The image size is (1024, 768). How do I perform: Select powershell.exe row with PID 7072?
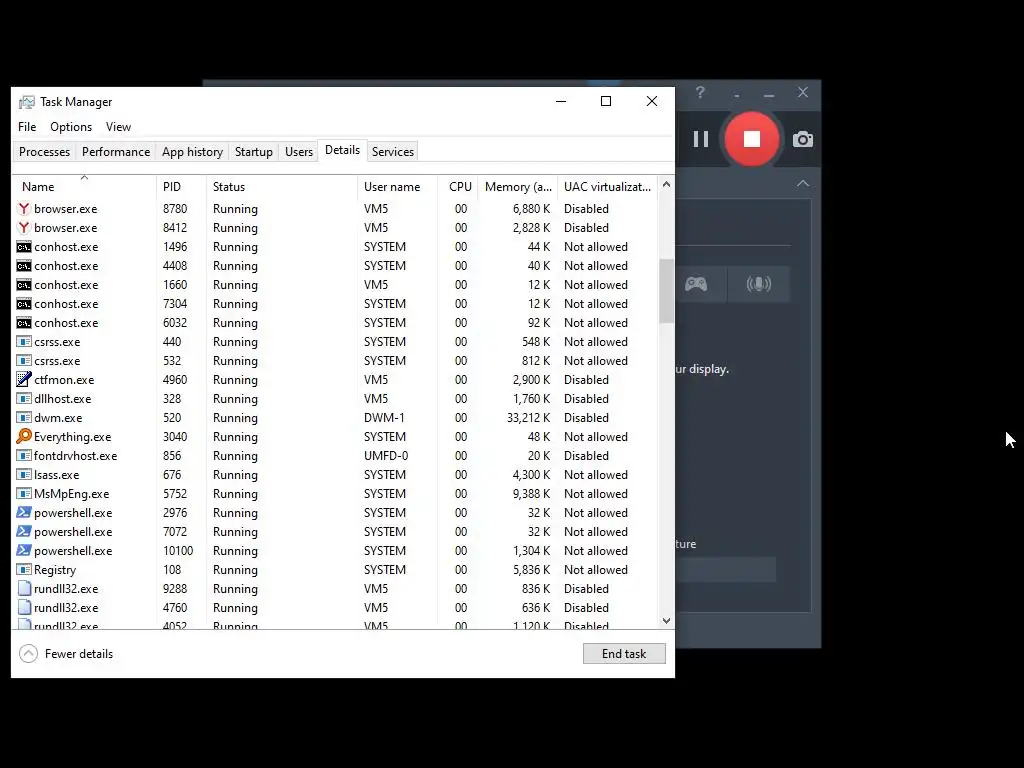336,532
